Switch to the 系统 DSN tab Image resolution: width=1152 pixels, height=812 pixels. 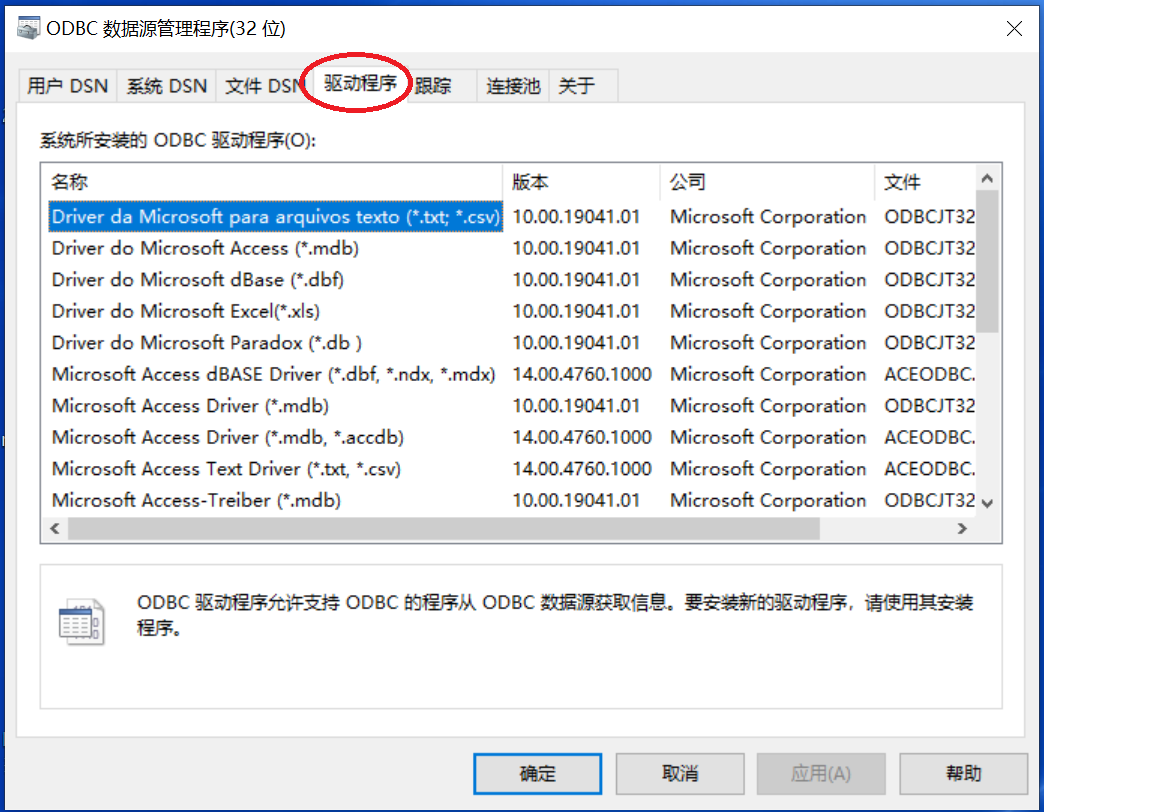(x=167, y=86)
